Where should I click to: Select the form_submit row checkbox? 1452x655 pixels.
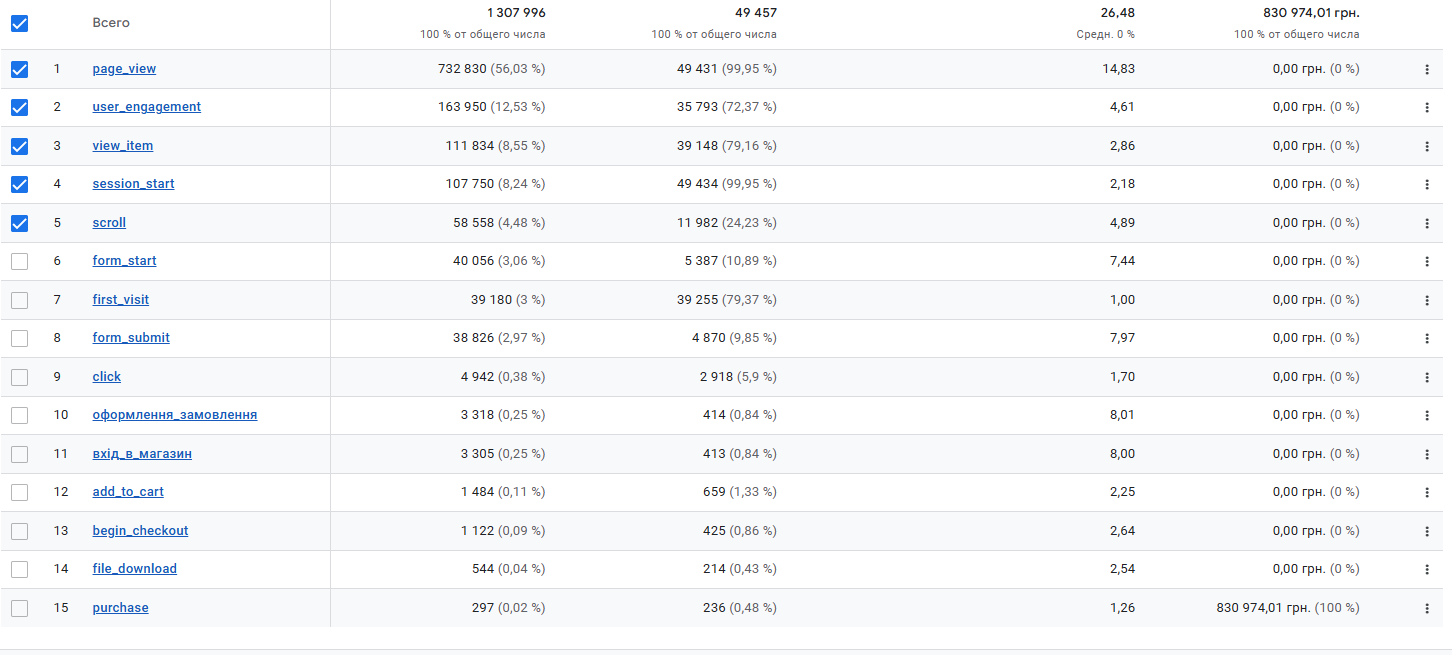(19, 338)
